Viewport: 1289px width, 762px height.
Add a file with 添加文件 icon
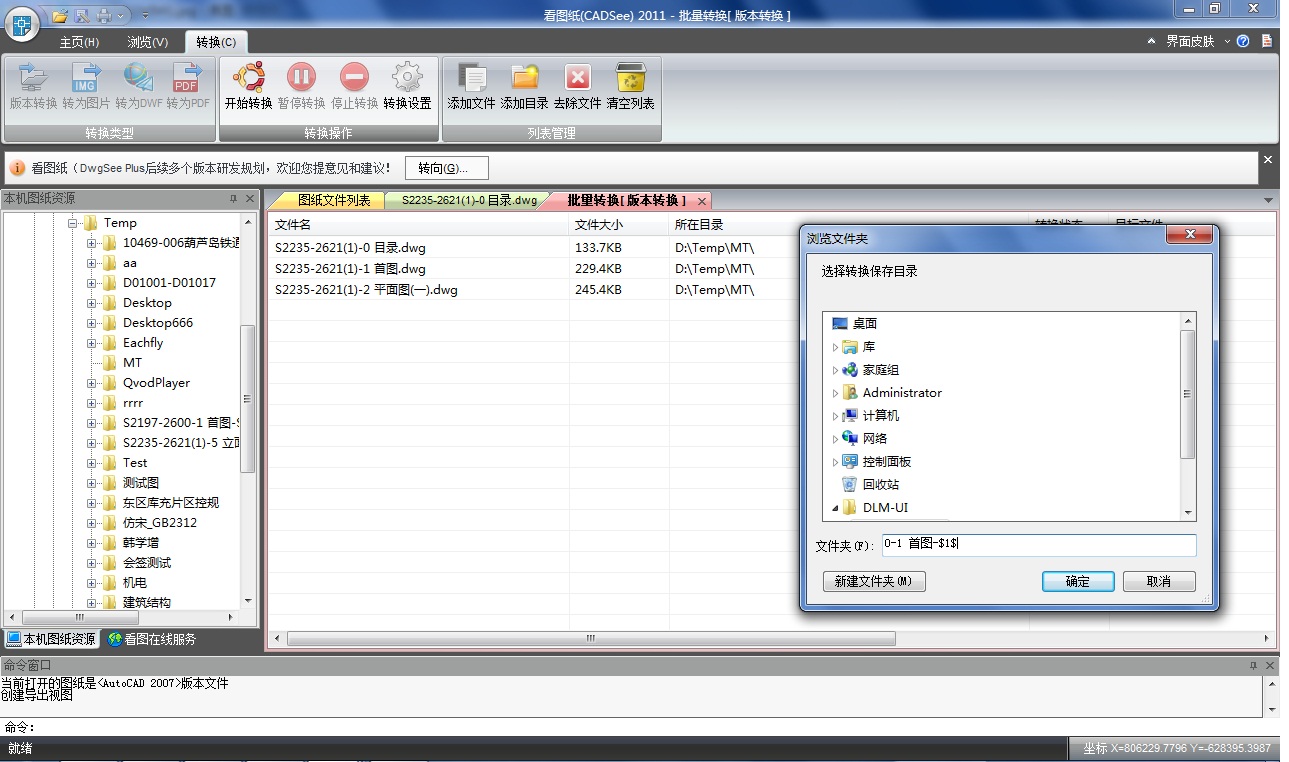point(471,78)
